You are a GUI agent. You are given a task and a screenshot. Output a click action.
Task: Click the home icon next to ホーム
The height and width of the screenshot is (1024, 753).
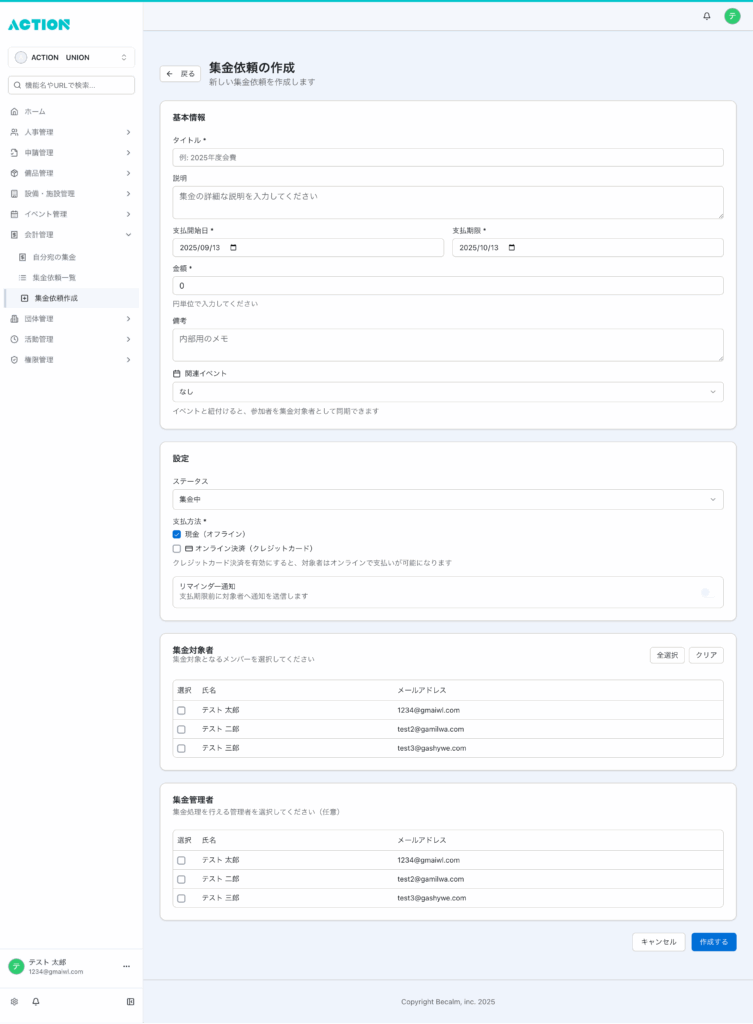(x=14, y=111)
